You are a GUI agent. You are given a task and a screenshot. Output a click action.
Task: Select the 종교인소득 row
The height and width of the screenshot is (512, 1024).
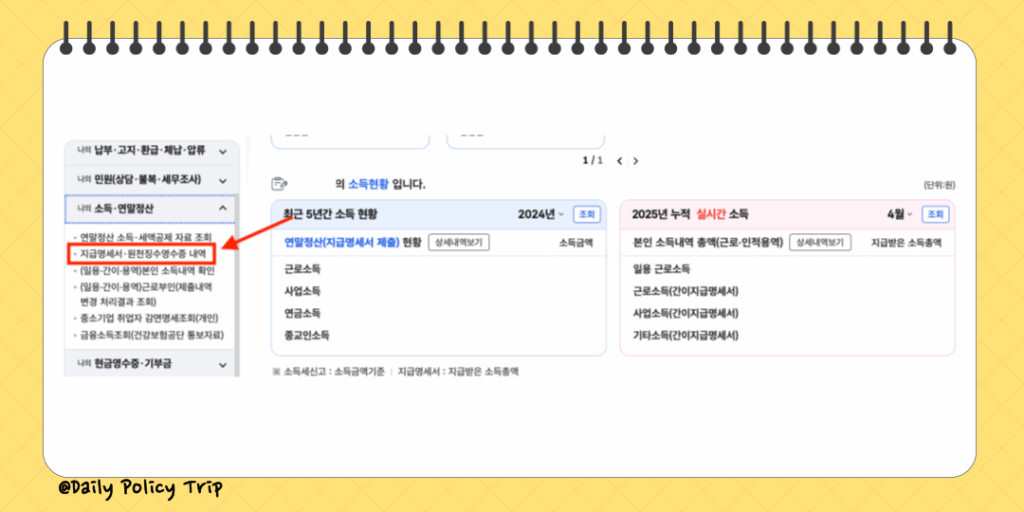click(x=438, y=335)
